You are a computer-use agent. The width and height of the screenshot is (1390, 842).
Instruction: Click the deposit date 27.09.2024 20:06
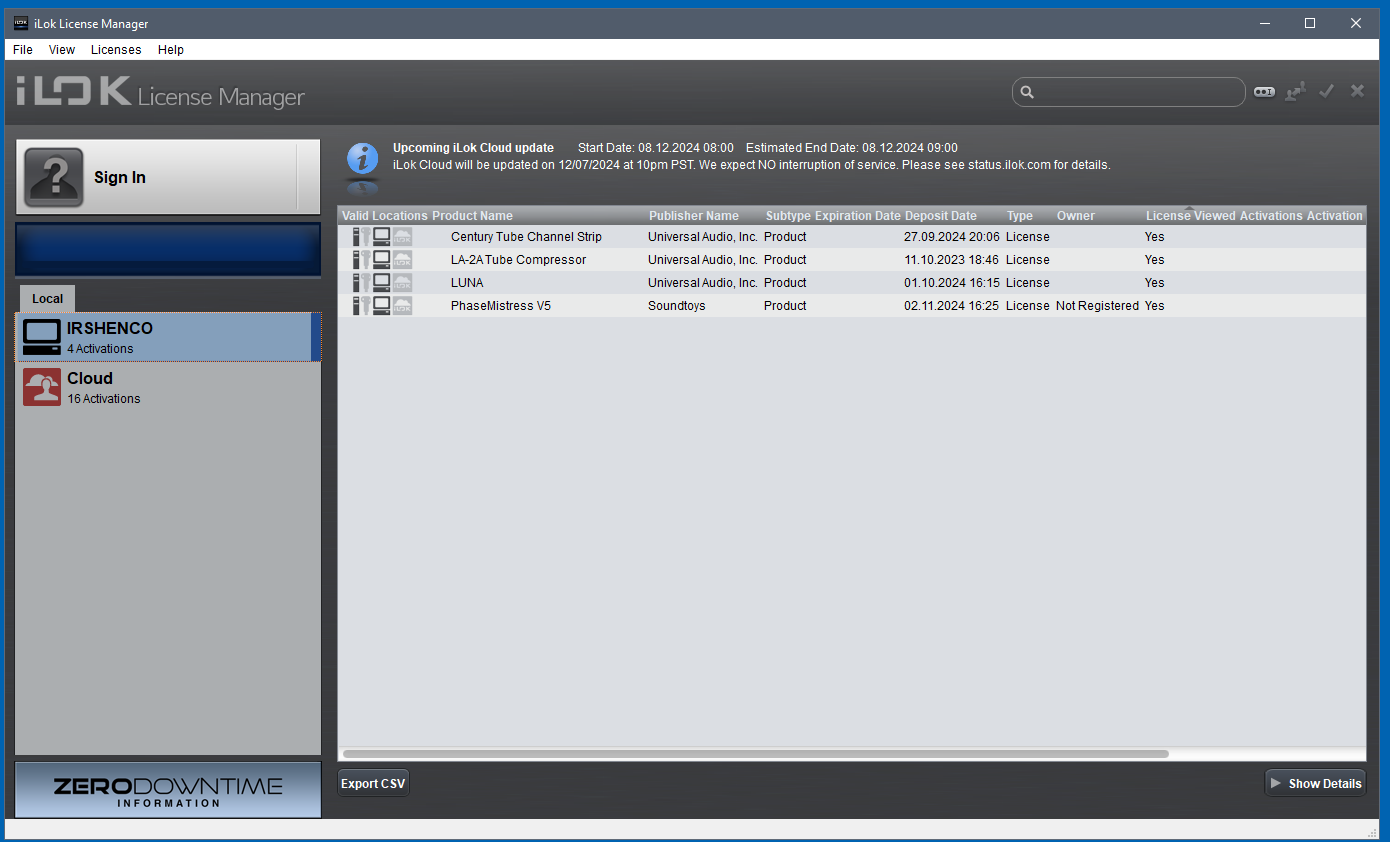pos(952,237)
